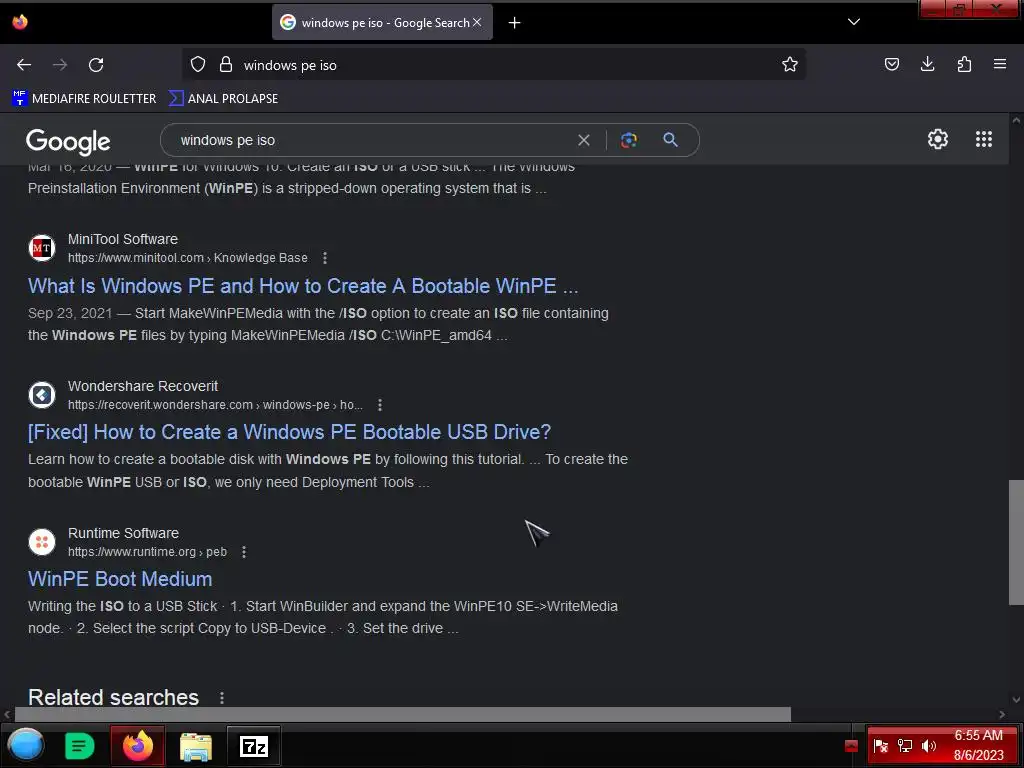The height and width of the screenshot is (768, 1024).
Task: Click the blue magnifier search button
Action: click(671, 140)
